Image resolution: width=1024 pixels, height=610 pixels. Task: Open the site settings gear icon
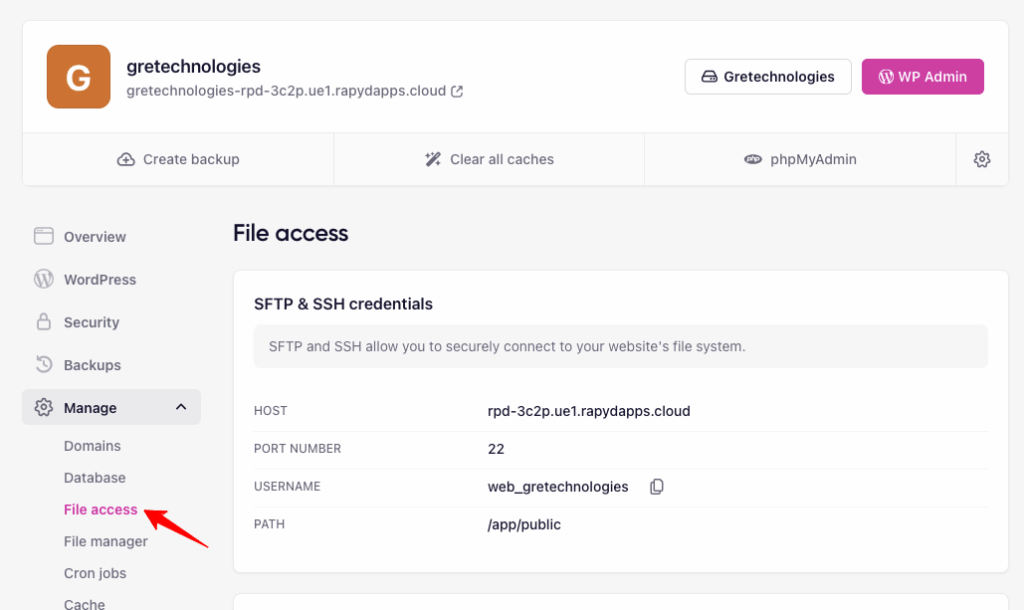982,159
